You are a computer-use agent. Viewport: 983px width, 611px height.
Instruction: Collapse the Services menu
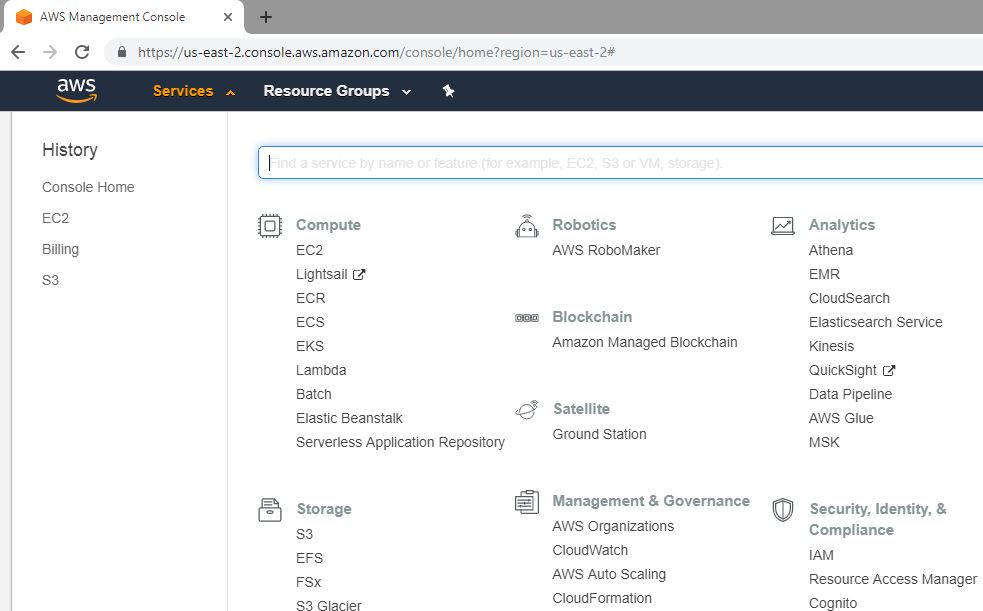pyautogui.click(x=194, y=91)
